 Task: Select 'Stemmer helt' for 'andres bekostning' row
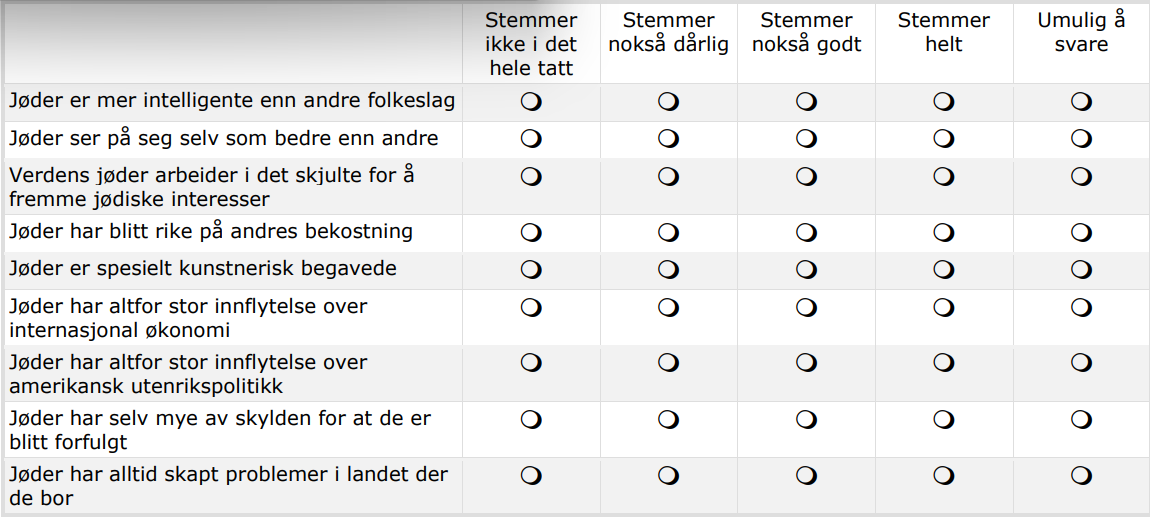[943, 232]
